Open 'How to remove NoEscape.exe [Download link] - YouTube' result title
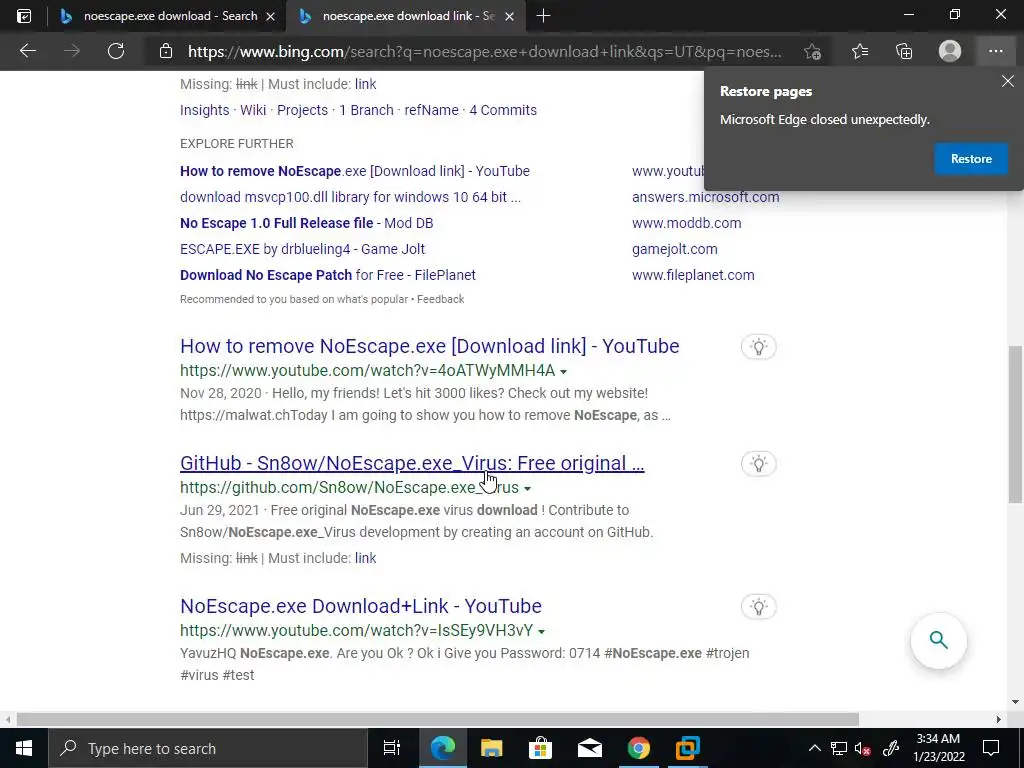Viewport: 1024px width, 768px height. 430,346
